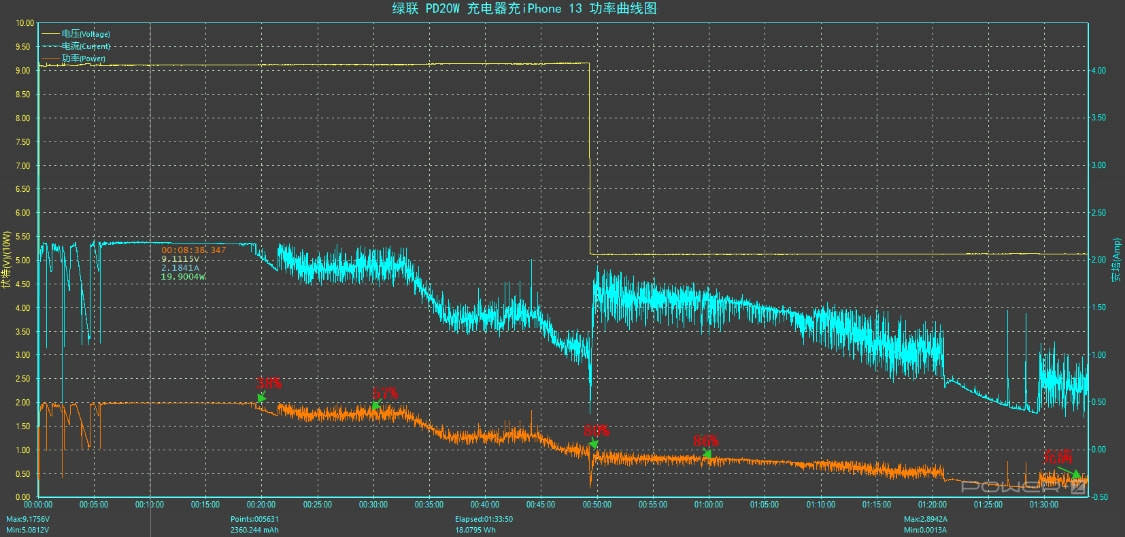Toggle the 电压(Voltage) legend entry
The width and height of the screenshot is (1125, 537).
85,34
